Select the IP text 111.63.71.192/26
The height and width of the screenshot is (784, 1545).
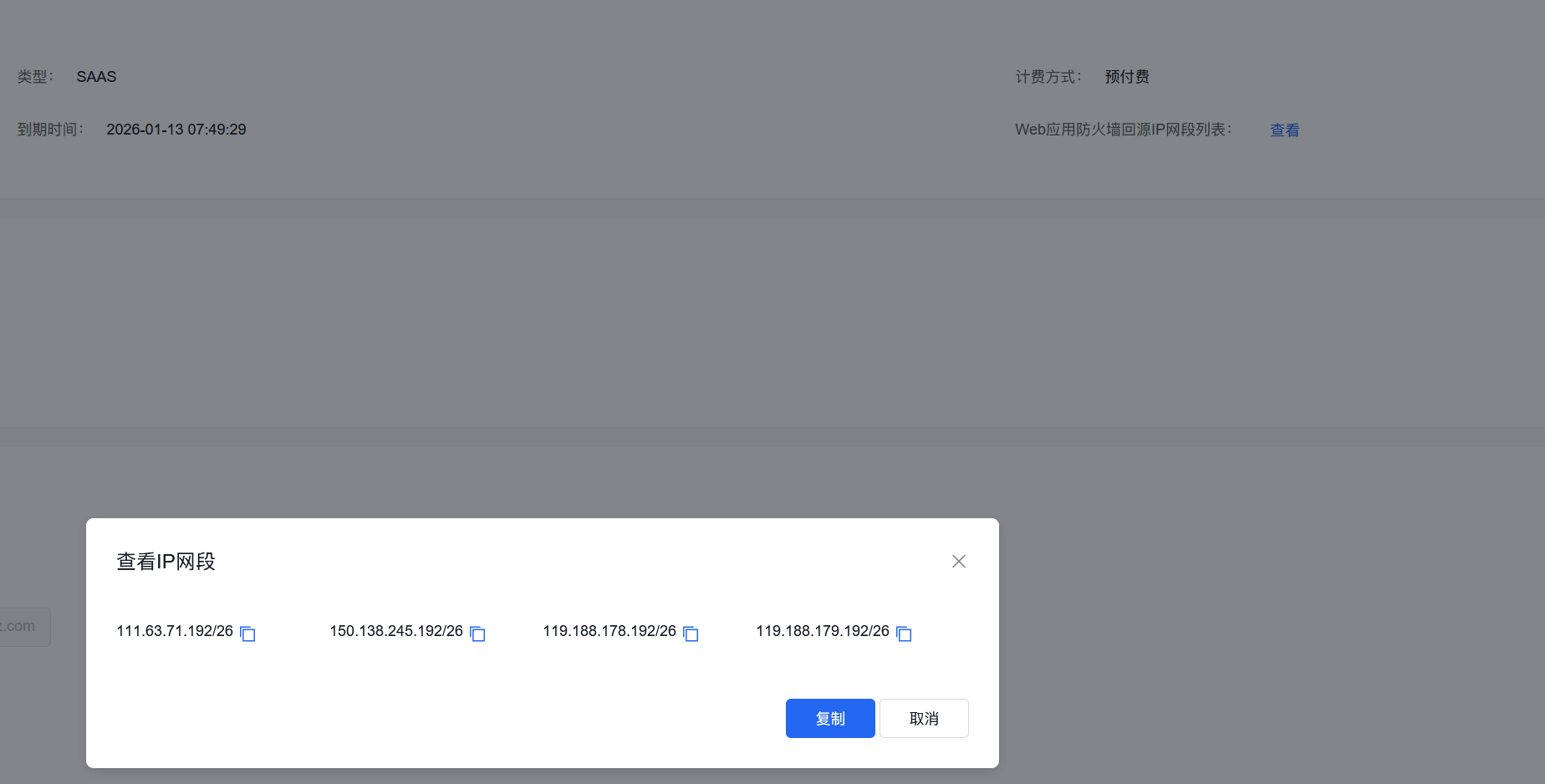tap(174, 631)
